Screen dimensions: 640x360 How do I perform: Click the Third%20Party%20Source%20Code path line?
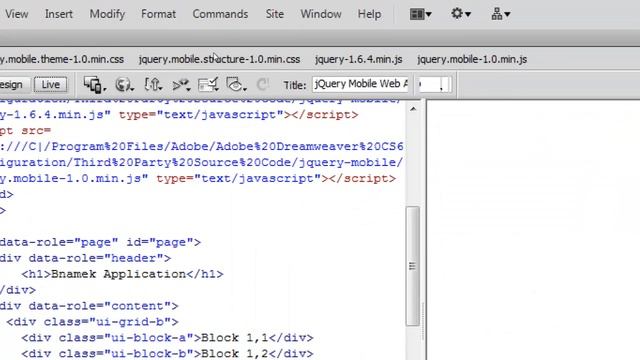pos(202,162)
